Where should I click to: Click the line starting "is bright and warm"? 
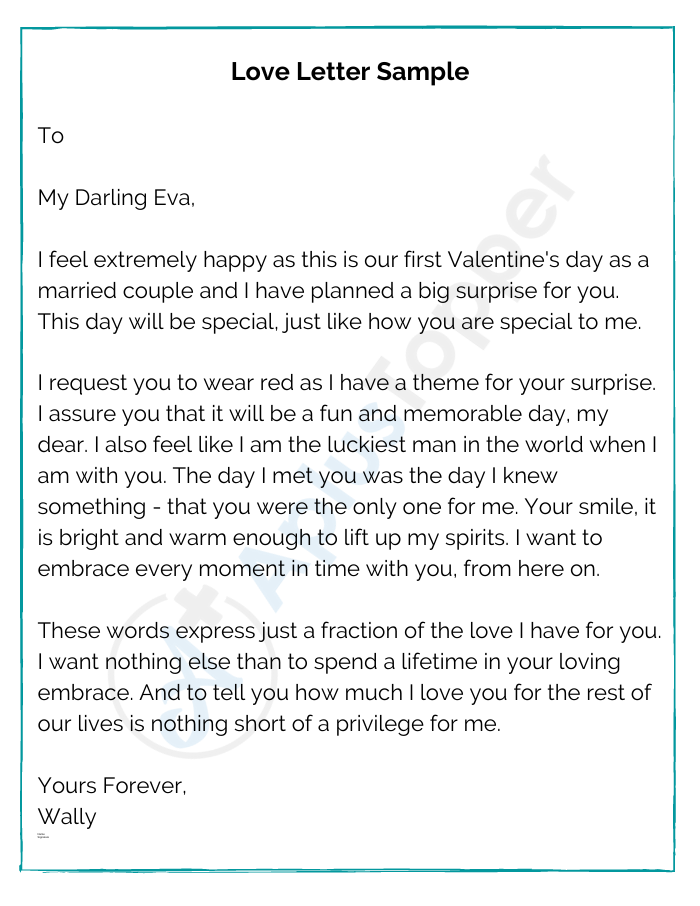pos(320,538)
